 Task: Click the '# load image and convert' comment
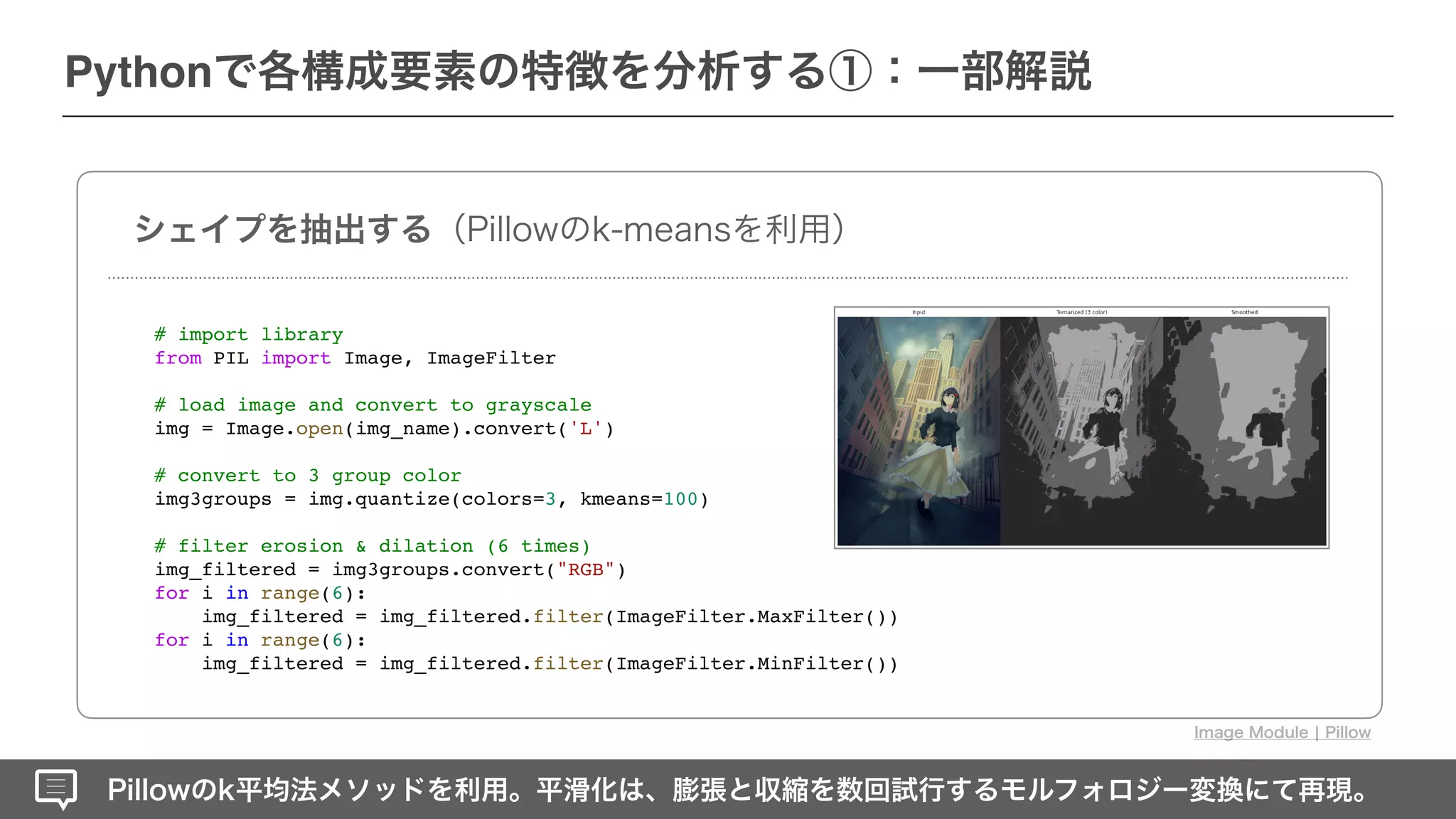(x=373, y=405)
